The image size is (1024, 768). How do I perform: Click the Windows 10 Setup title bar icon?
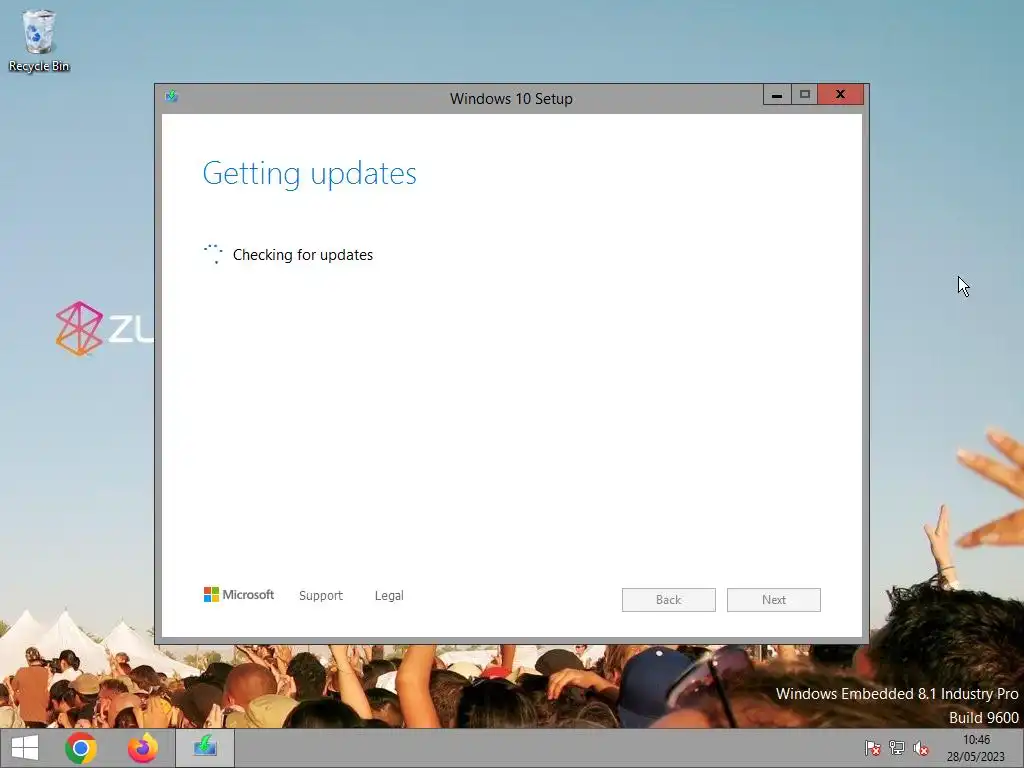[x=171, y=97]
